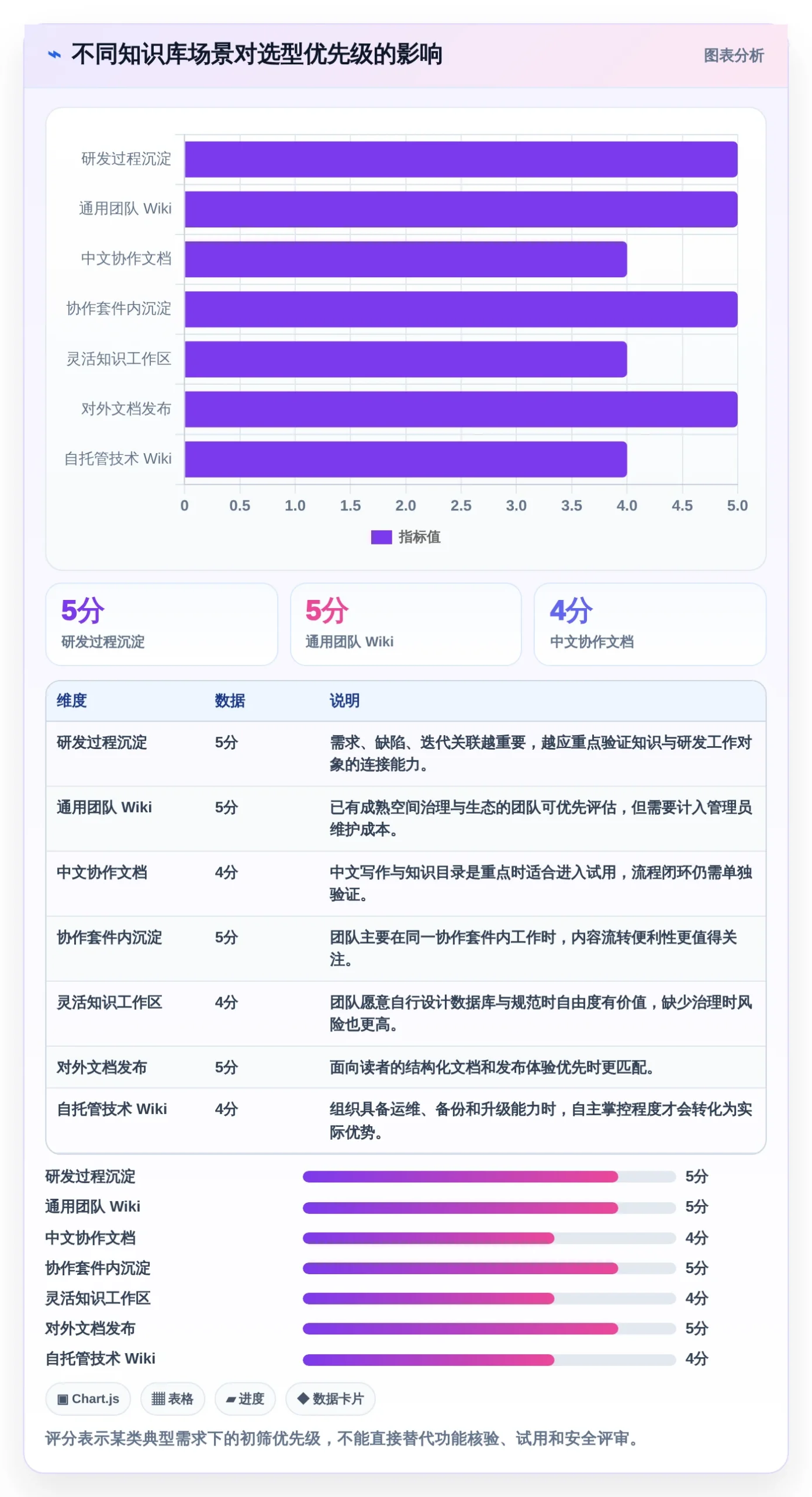Click the 灵活知识工作区 progress bar
This screenshot has width=812, height=1497.
coord(489,1298)
